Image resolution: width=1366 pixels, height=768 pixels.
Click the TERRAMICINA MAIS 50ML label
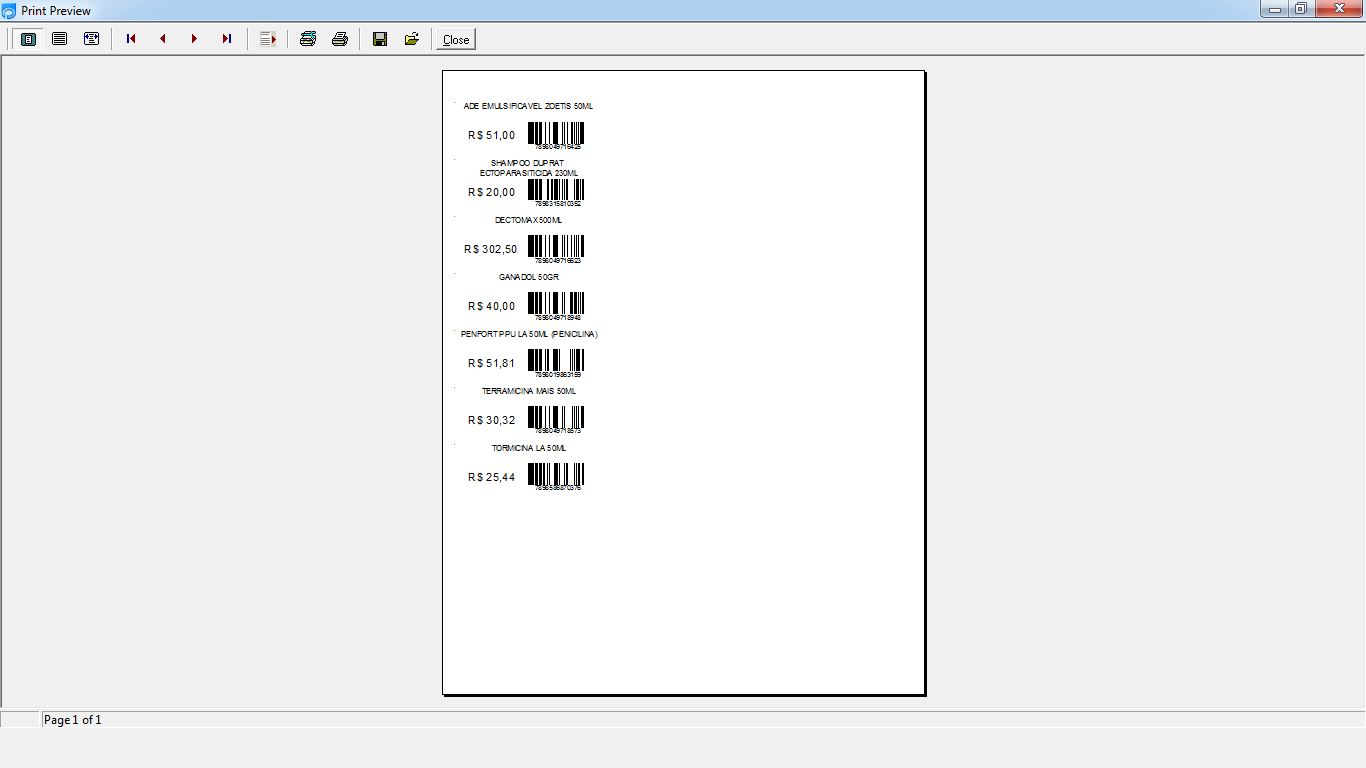[528, 391]
